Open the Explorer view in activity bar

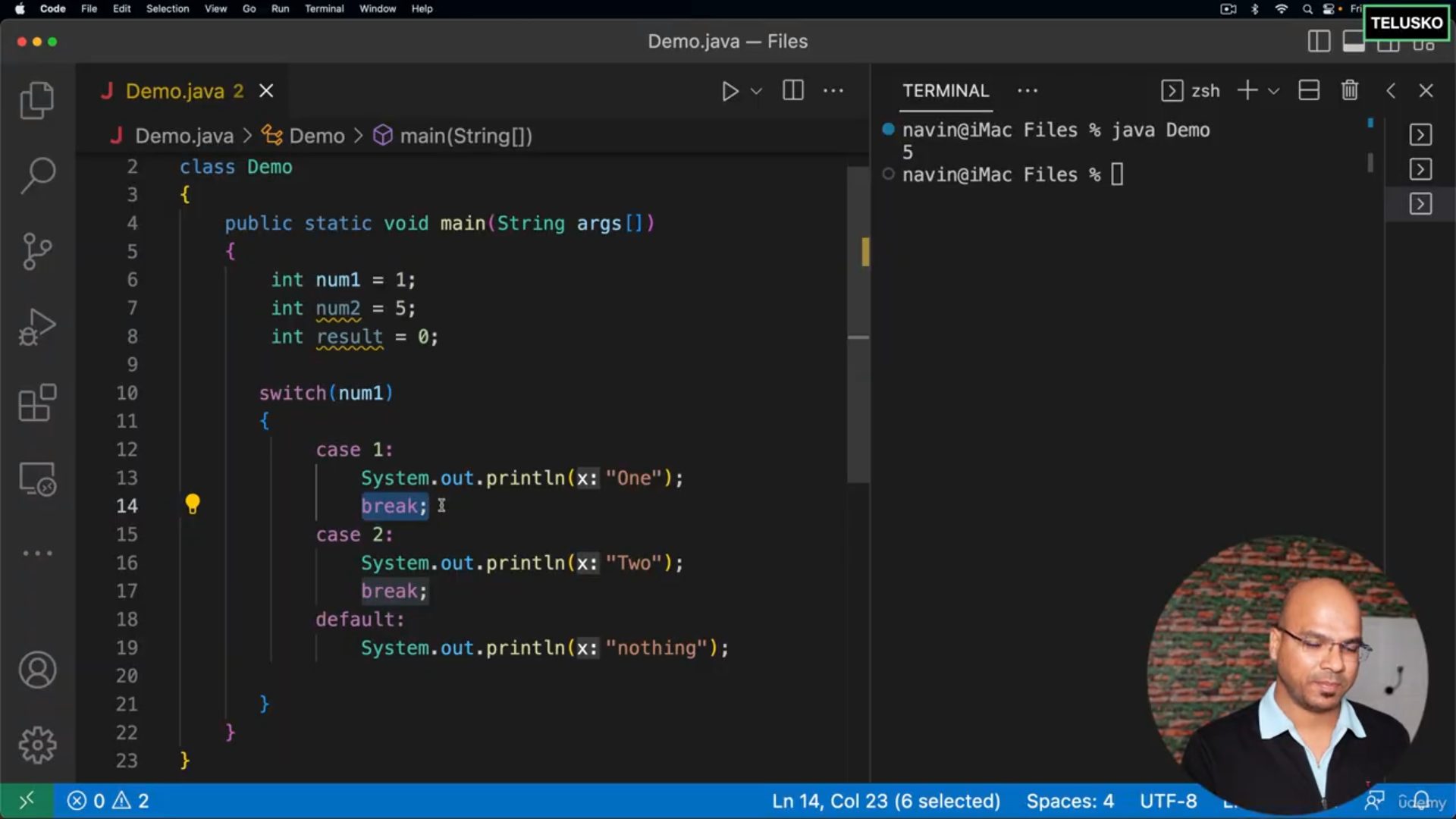pos(36,100)
